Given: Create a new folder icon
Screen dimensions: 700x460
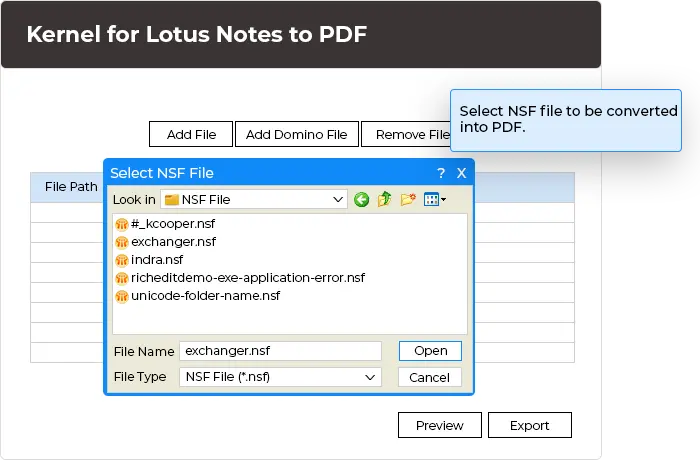Looking at the screenshot, I should [x=408, y=199].
